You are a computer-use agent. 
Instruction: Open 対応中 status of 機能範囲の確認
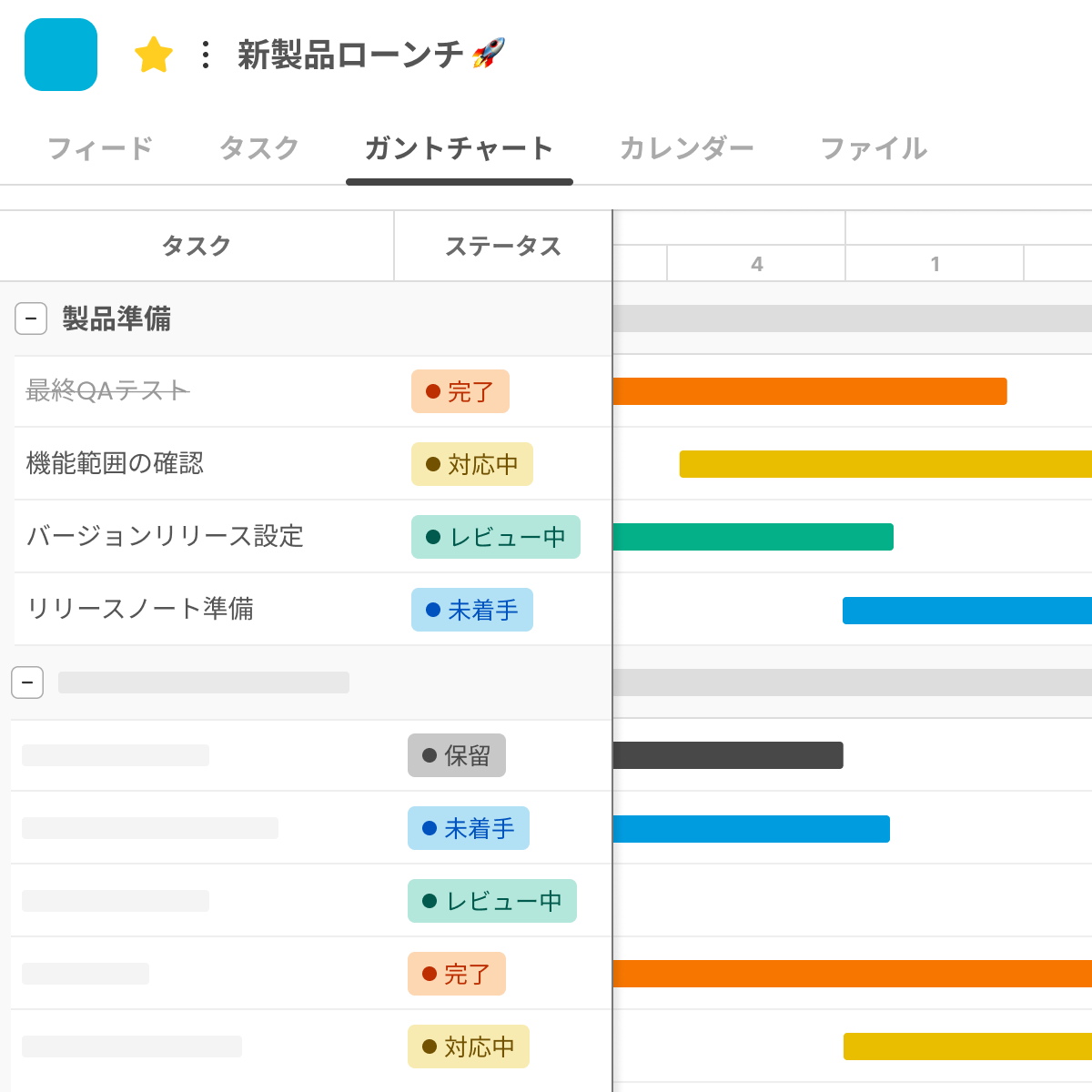[471, 464]
